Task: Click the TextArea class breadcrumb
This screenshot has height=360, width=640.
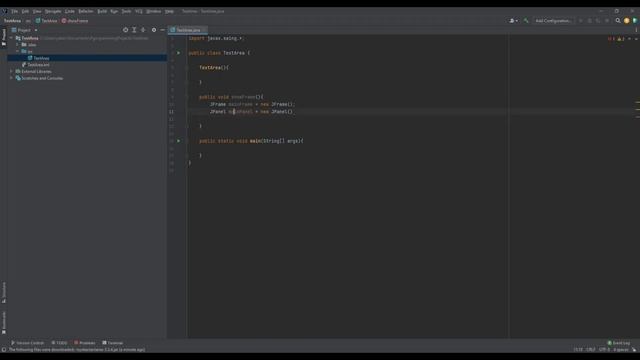Action: (x=47, y=21)
